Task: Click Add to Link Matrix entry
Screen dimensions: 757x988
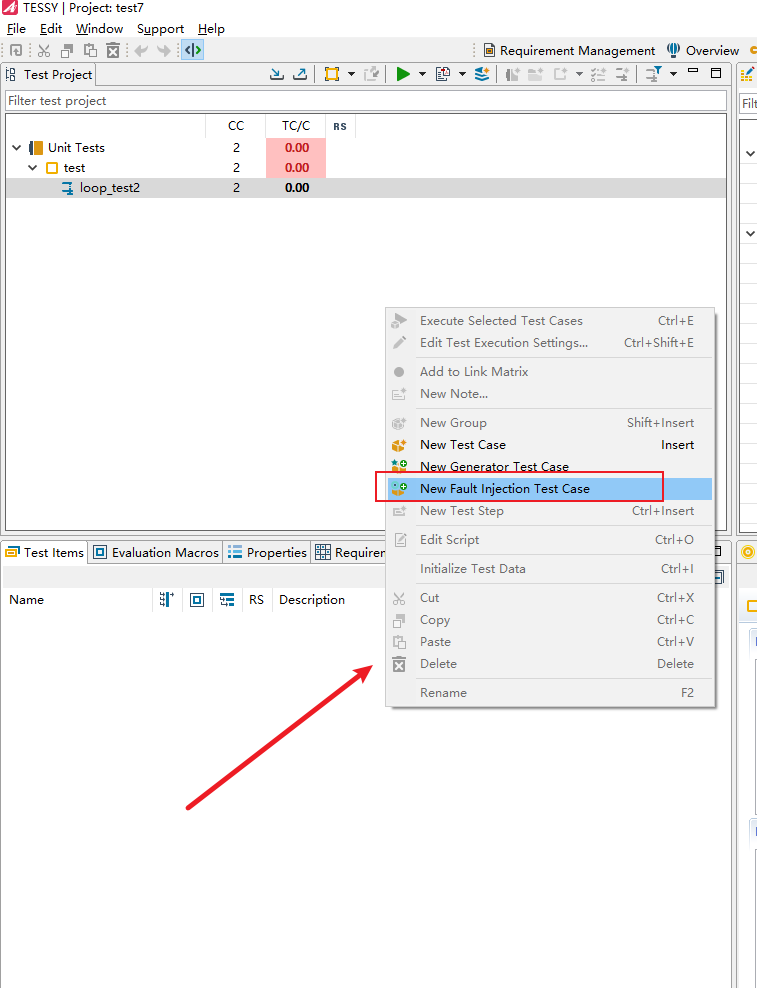Action: [x=550, y=372]
